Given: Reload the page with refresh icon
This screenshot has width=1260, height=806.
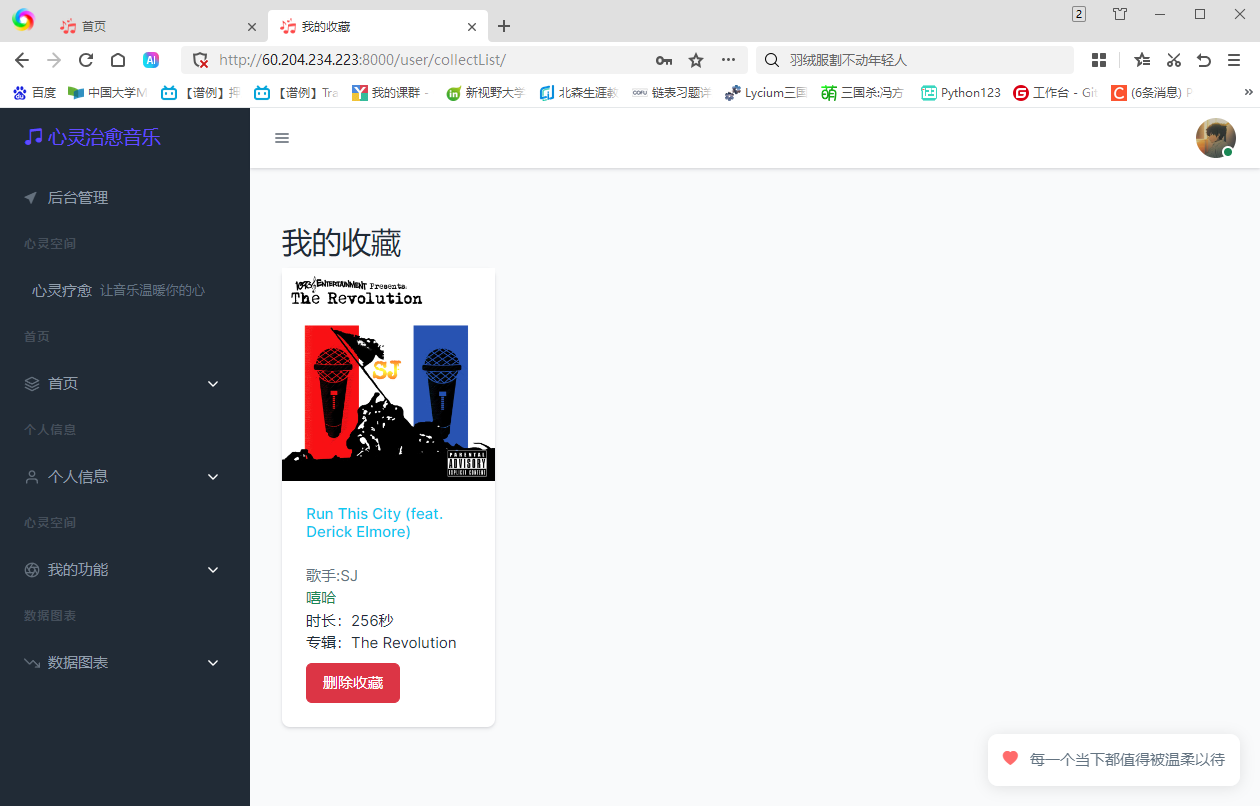Looking at the screenshot, I should [86, 60].
